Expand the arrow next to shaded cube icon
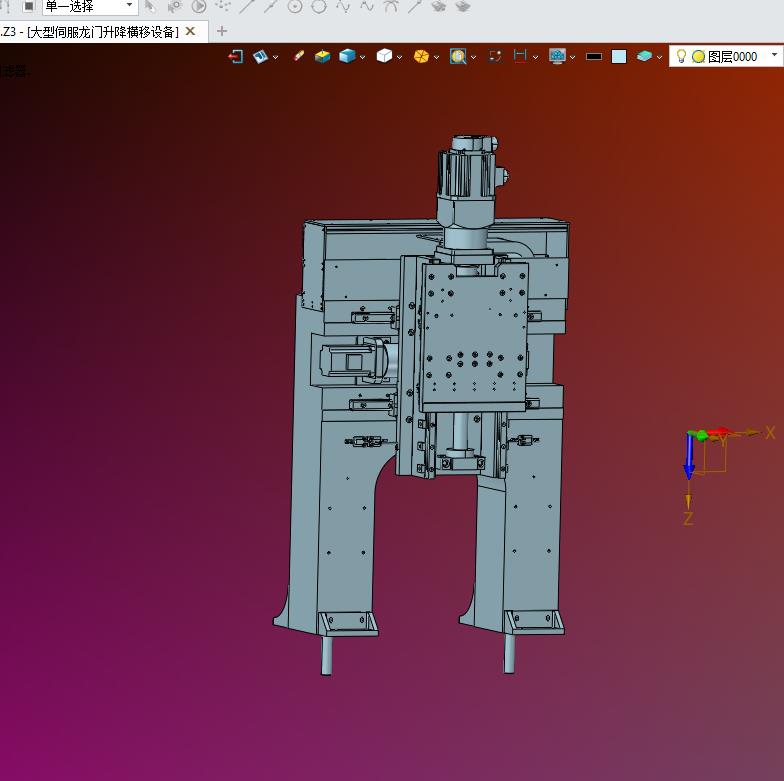784x781 pixels. [x=362, y=58]
